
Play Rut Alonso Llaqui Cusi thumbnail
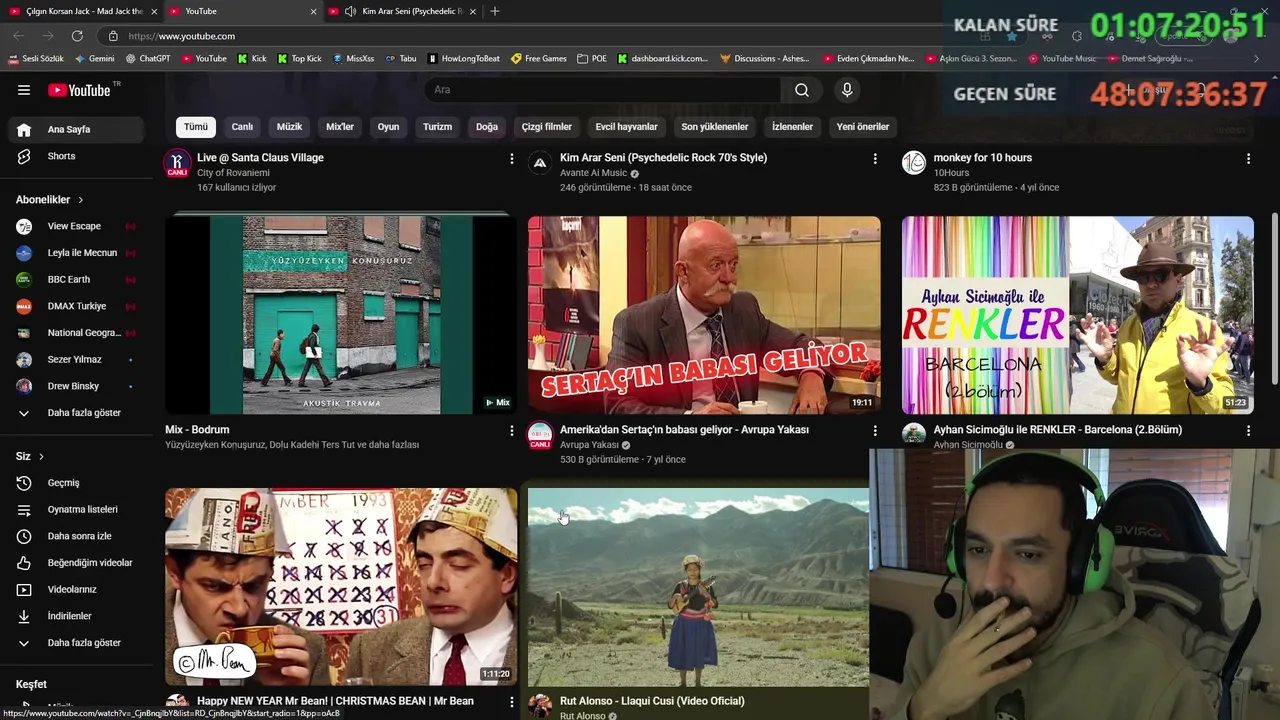coord(698,586)
